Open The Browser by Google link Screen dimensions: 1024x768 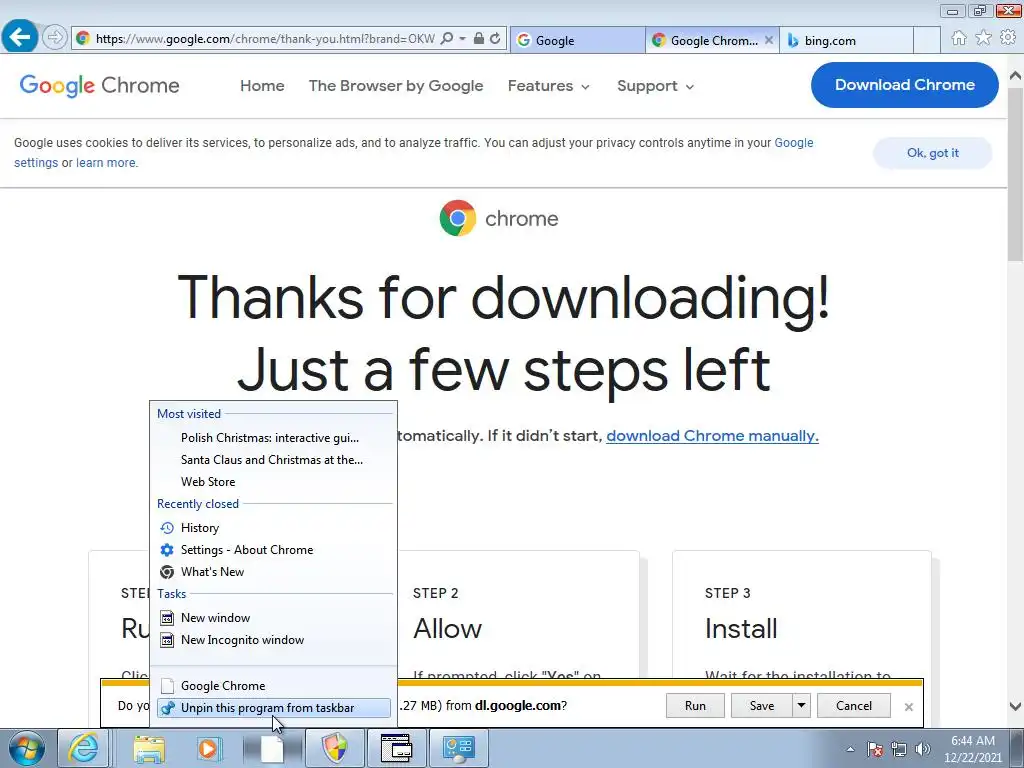point(396,86)
